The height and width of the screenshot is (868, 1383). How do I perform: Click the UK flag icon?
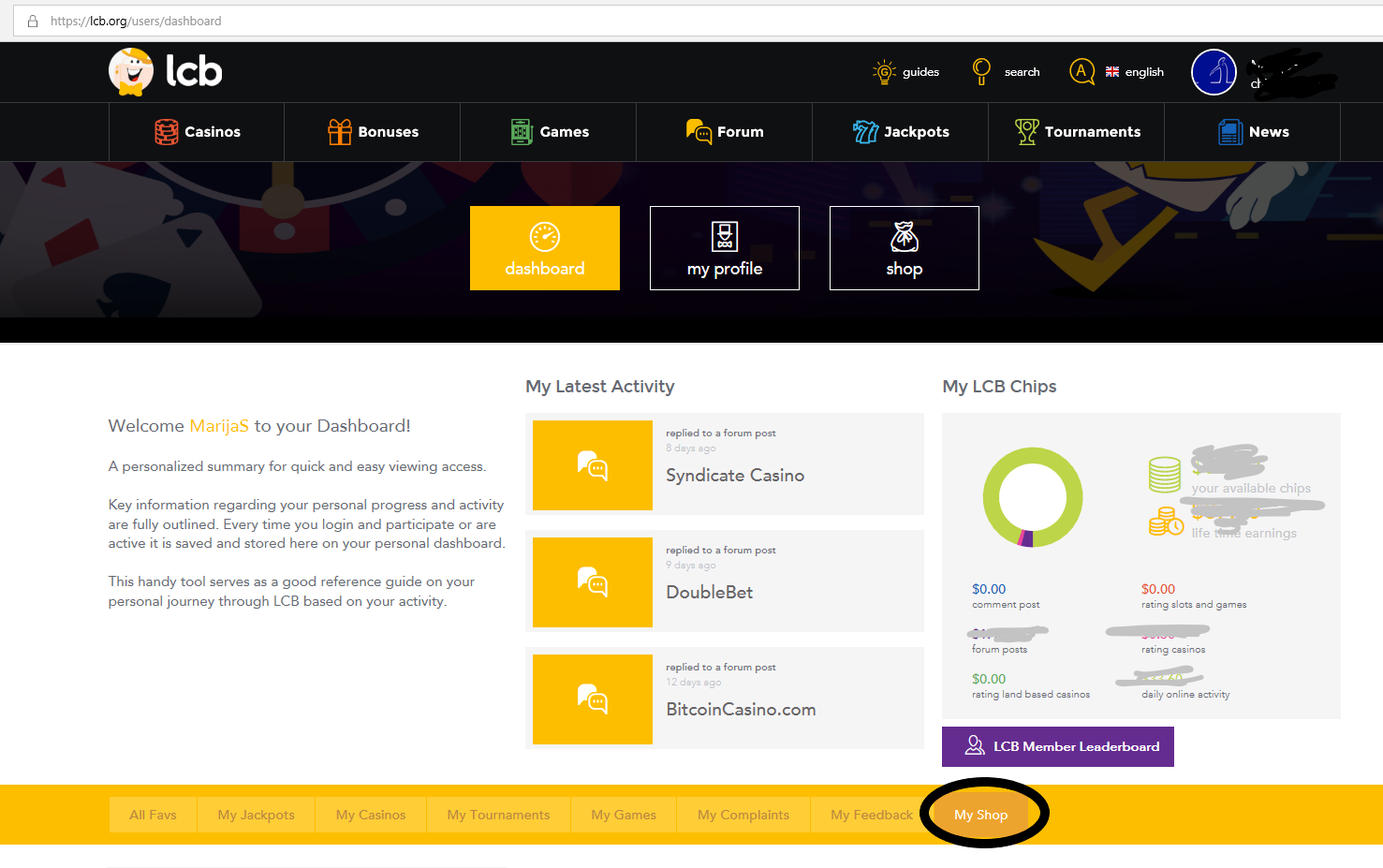coord(1112,72)
